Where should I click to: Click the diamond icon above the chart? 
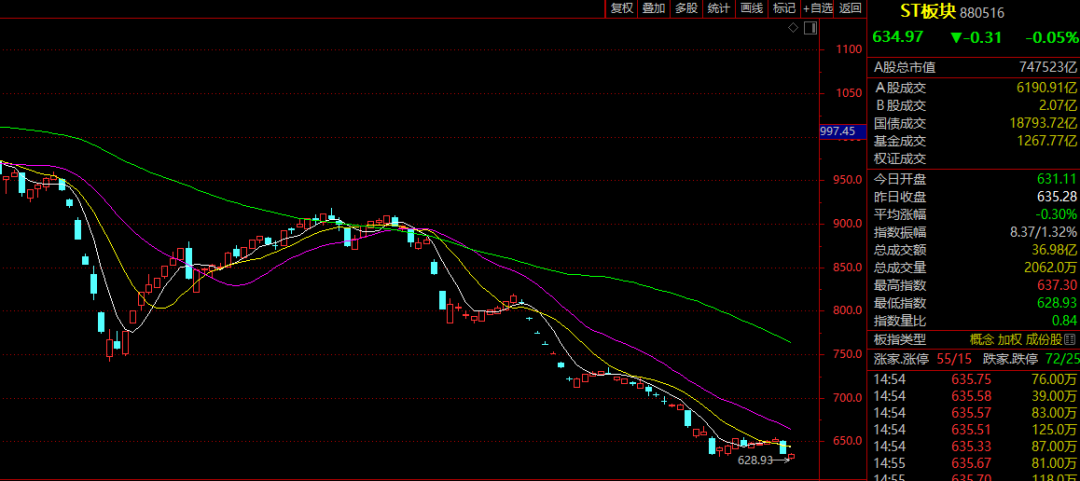pyautogui.click(x=793, y=28)
